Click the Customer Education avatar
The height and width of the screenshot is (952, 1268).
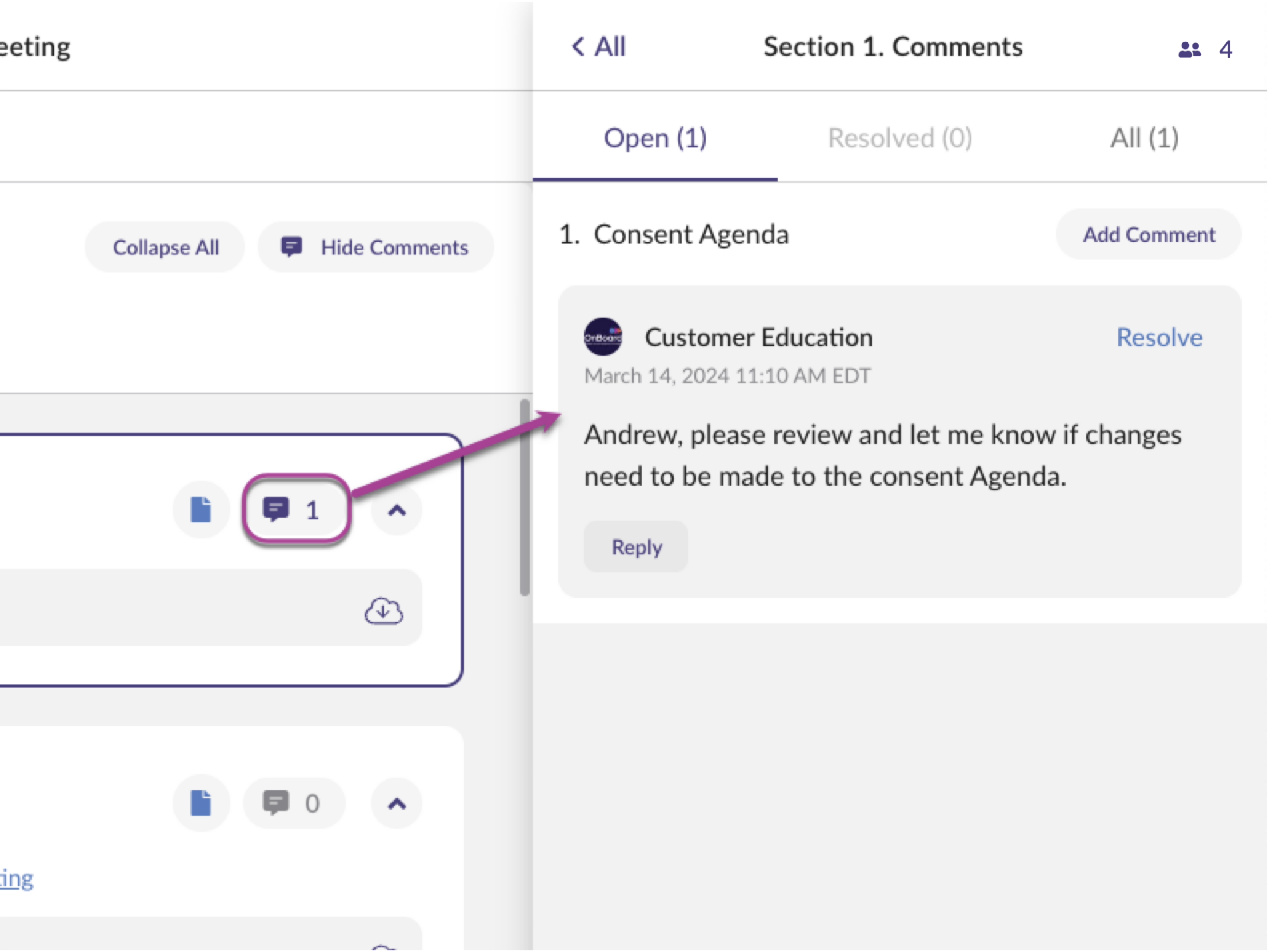pos(603,337)
